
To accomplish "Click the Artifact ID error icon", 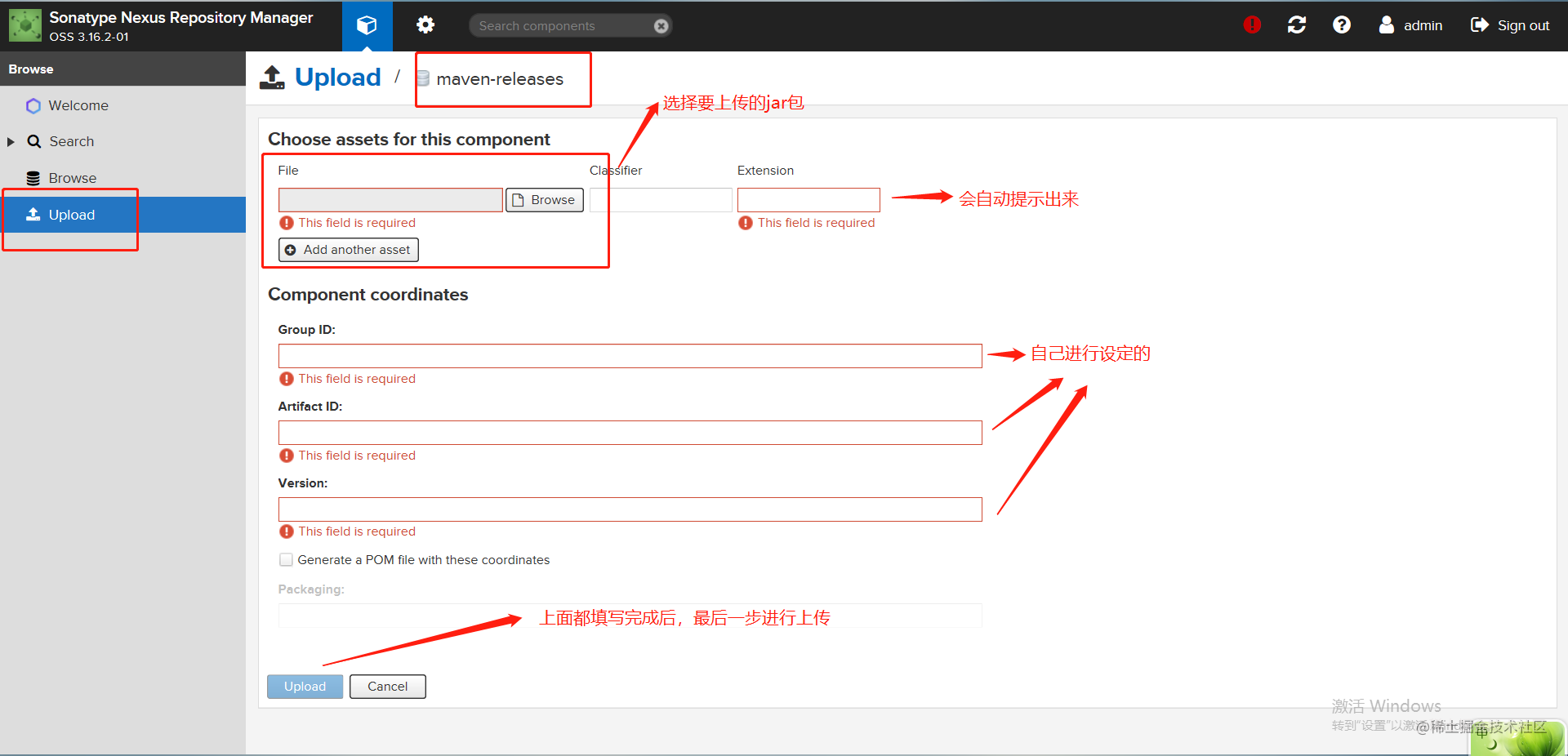I will [287, 456].
